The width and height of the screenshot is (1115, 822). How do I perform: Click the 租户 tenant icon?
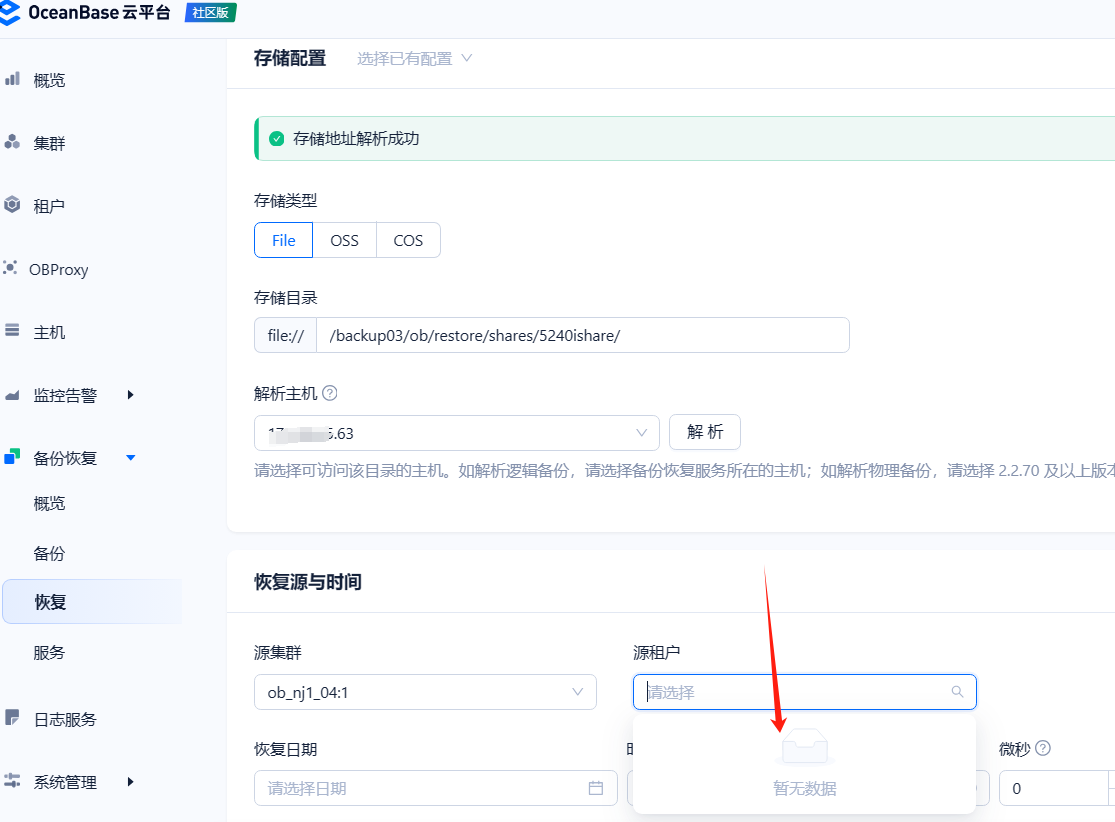coord(12,205)
